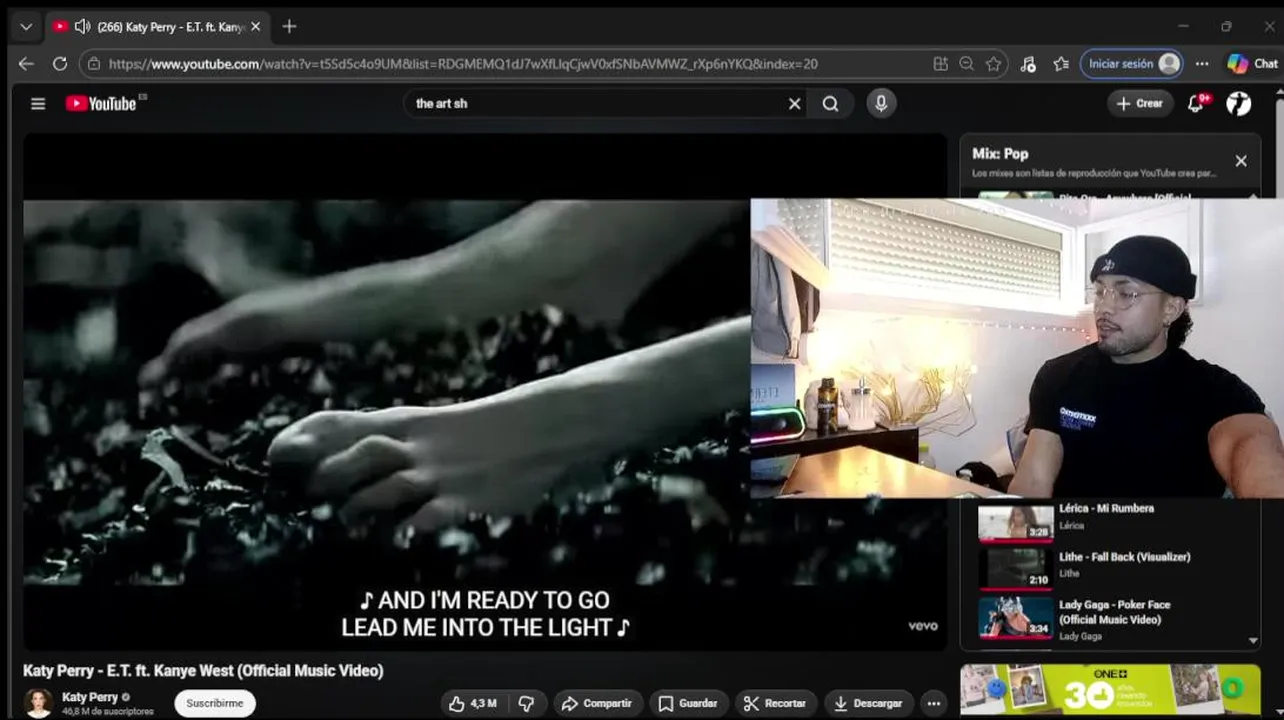Subscribe with the Suscribirme button

click(x=215, y=703)
